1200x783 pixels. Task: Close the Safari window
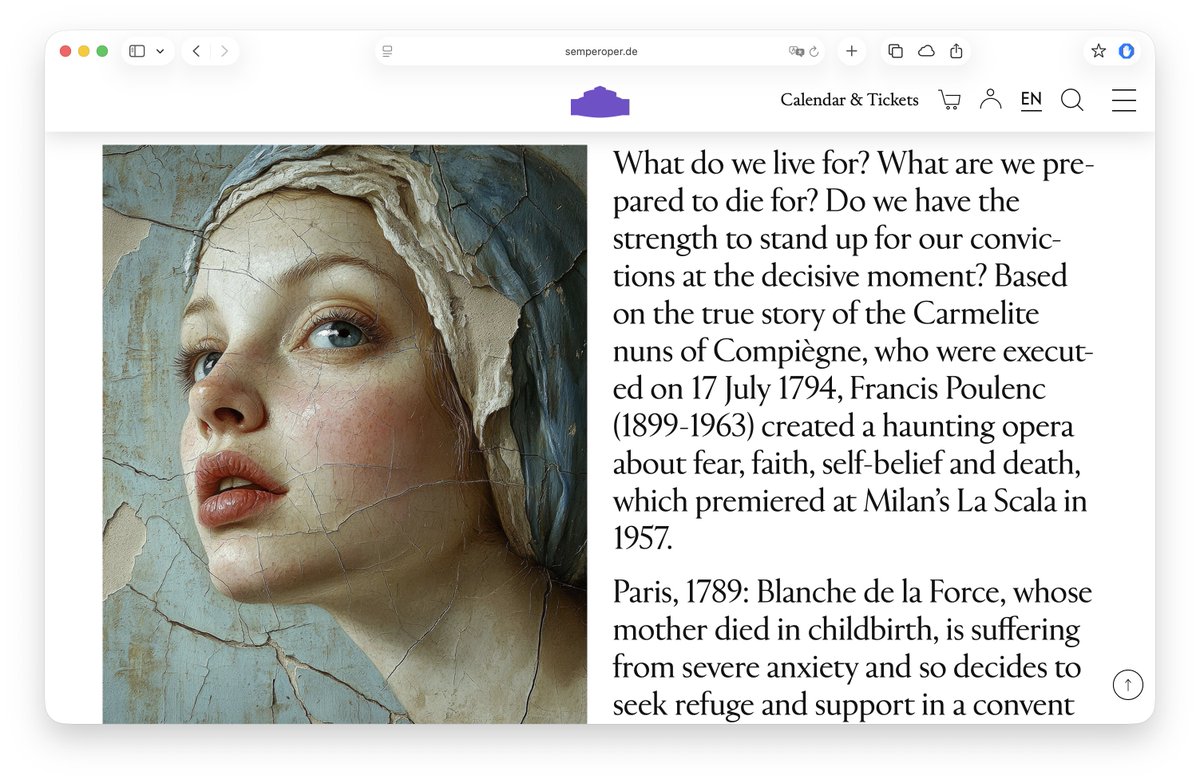click(66, 51)
